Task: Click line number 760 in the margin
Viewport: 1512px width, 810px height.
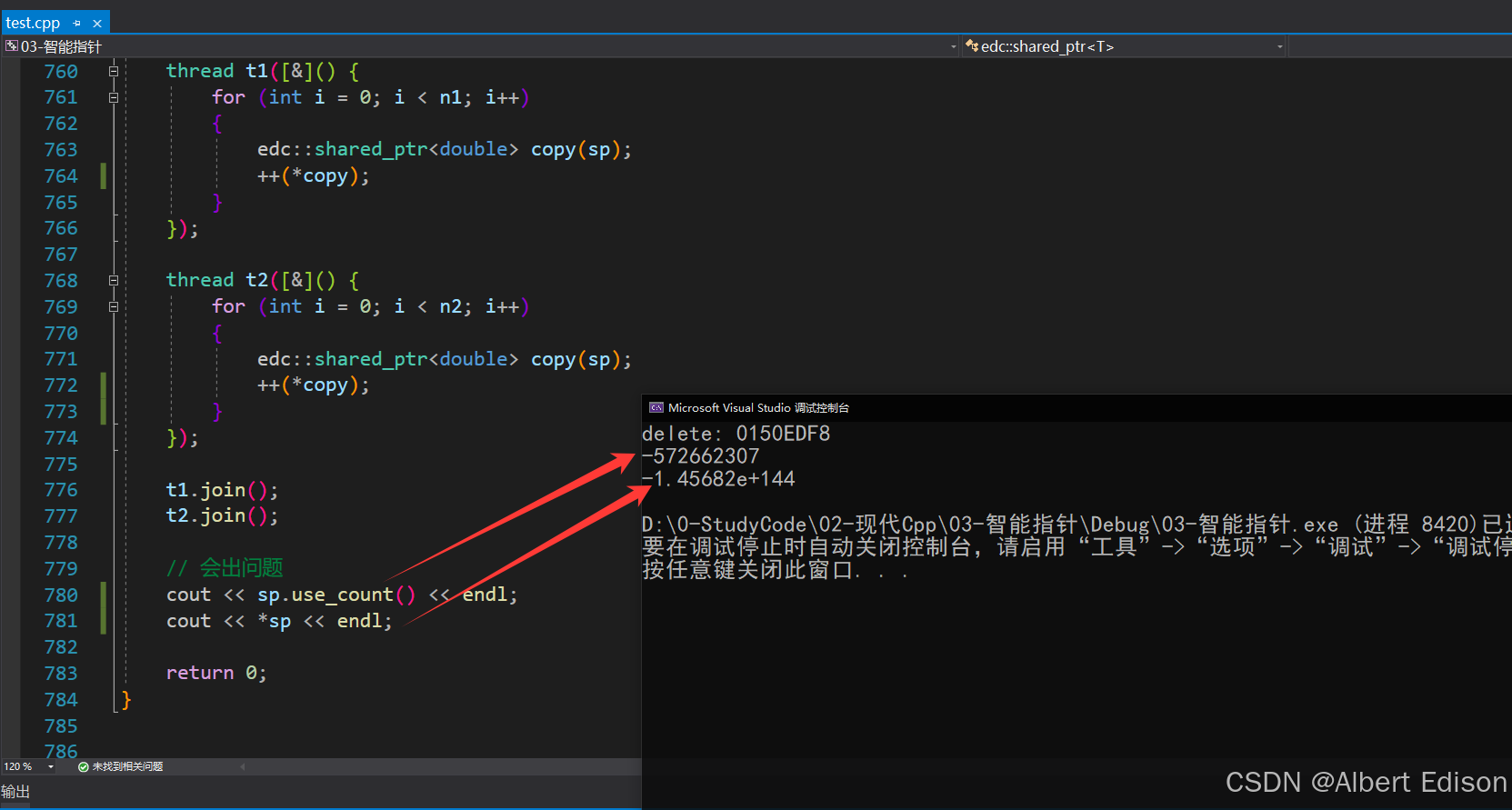Action: tap(61, 71)
